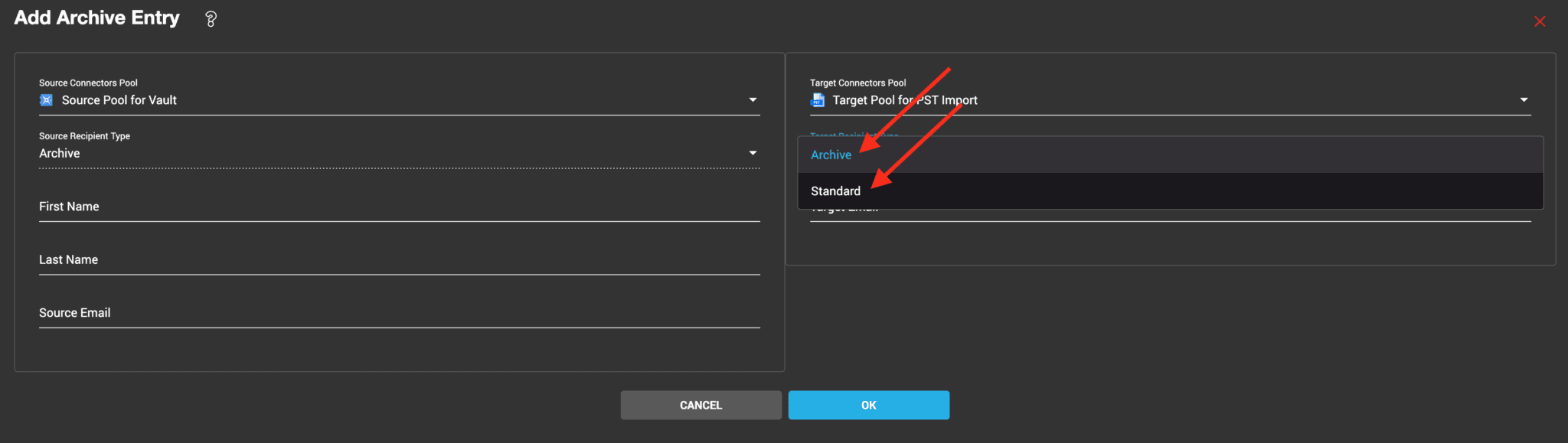Confirm with the OK button

pos(869,406)
